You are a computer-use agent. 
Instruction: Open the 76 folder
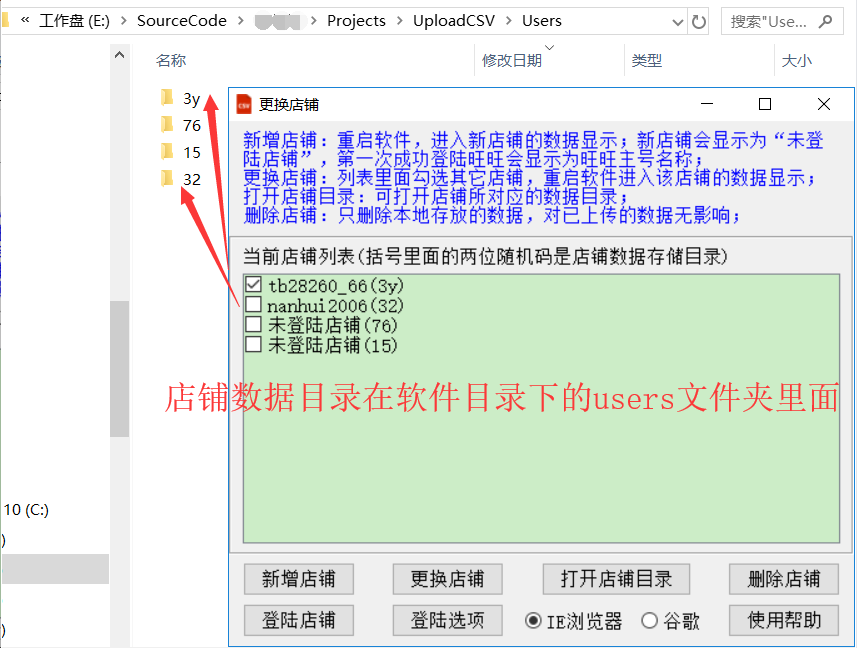pyautogui.click(x=191, y=125)
